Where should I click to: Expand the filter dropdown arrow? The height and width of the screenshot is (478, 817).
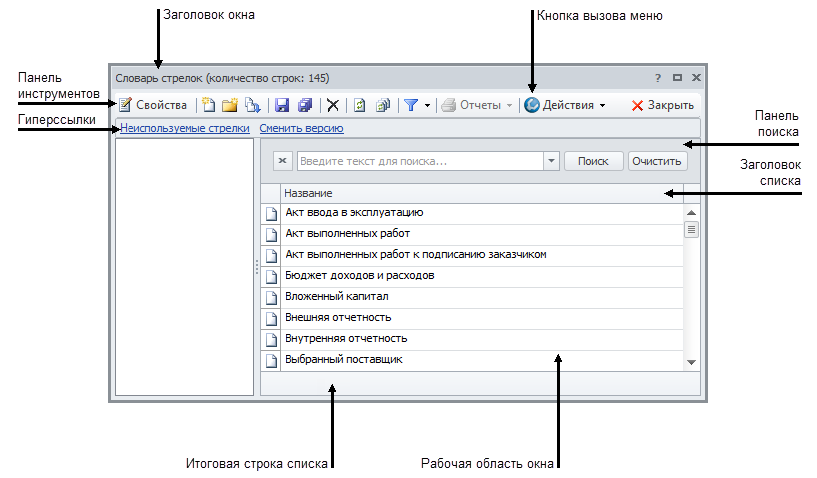point(428,105)
